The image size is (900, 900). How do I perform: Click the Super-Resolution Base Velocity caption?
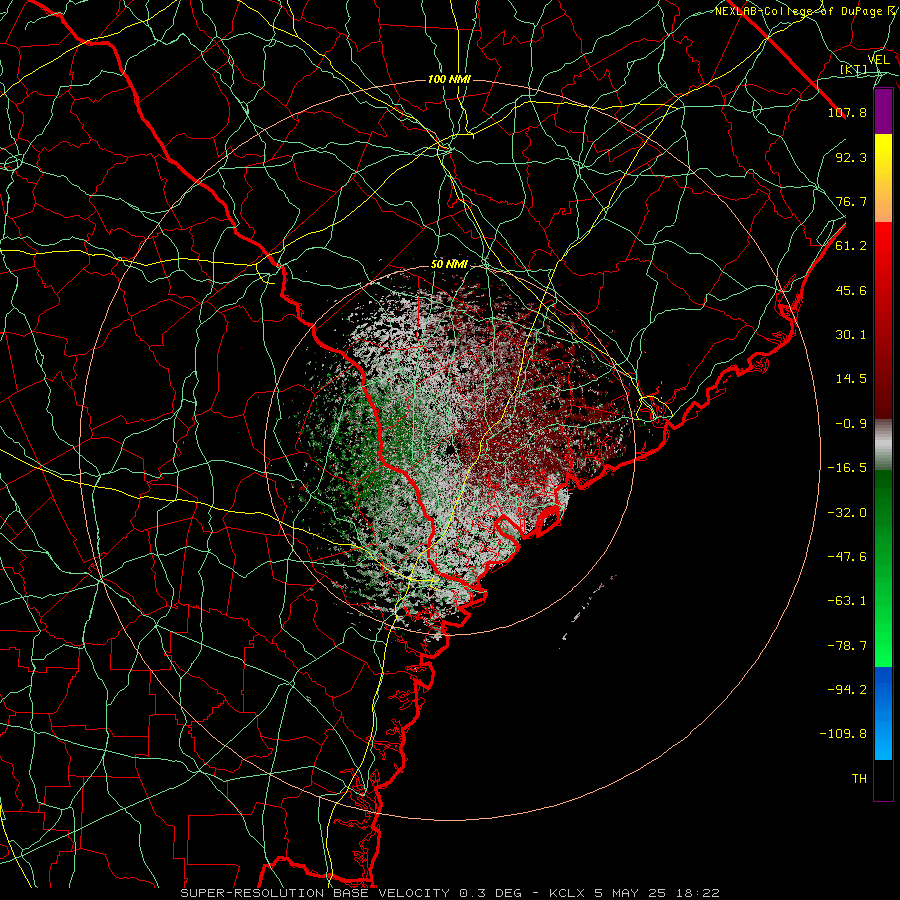pos(449,893)
